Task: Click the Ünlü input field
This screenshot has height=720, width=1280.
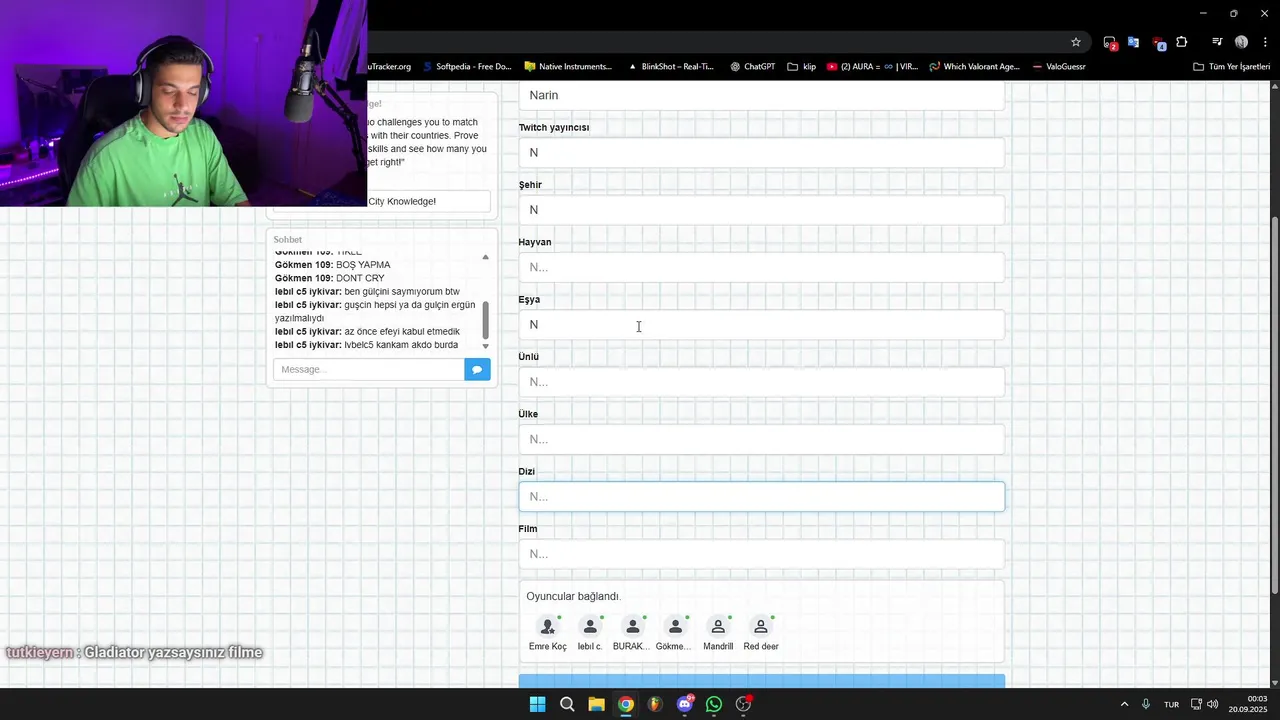Action: [x=761, y=382]
